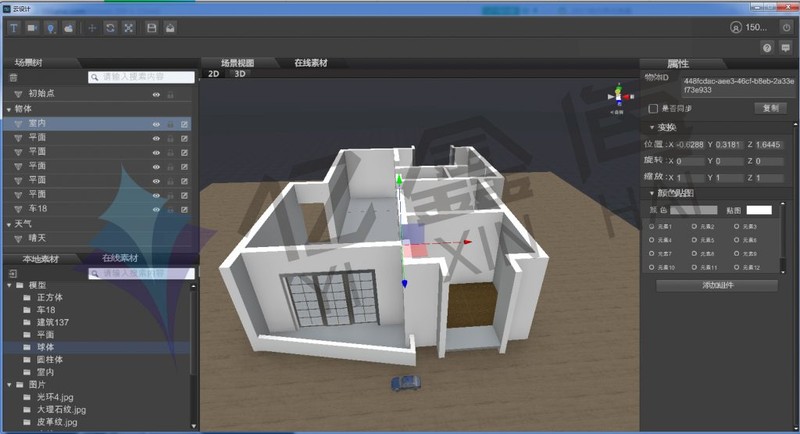Click the save (floppy disk) icon

[152, 28]
